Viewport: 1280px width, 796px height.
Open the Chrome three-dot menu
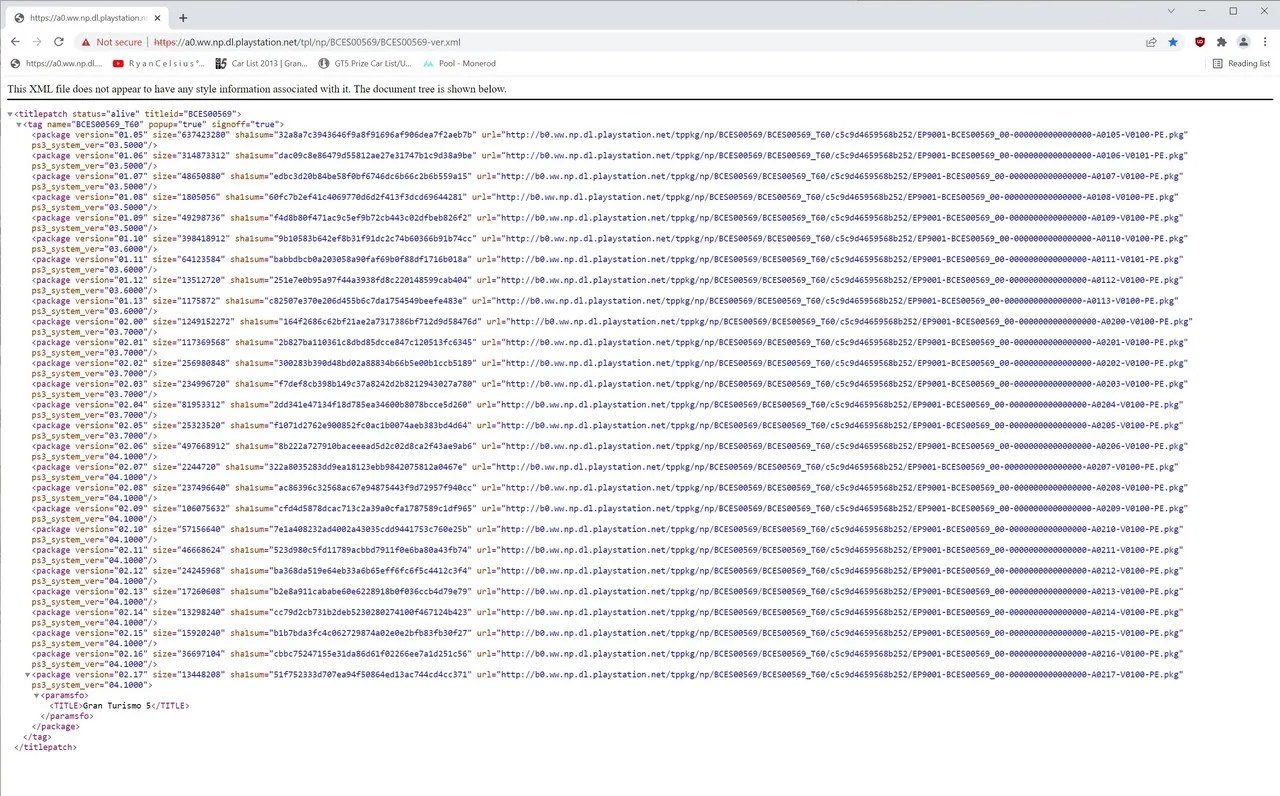pos(1265,42)
